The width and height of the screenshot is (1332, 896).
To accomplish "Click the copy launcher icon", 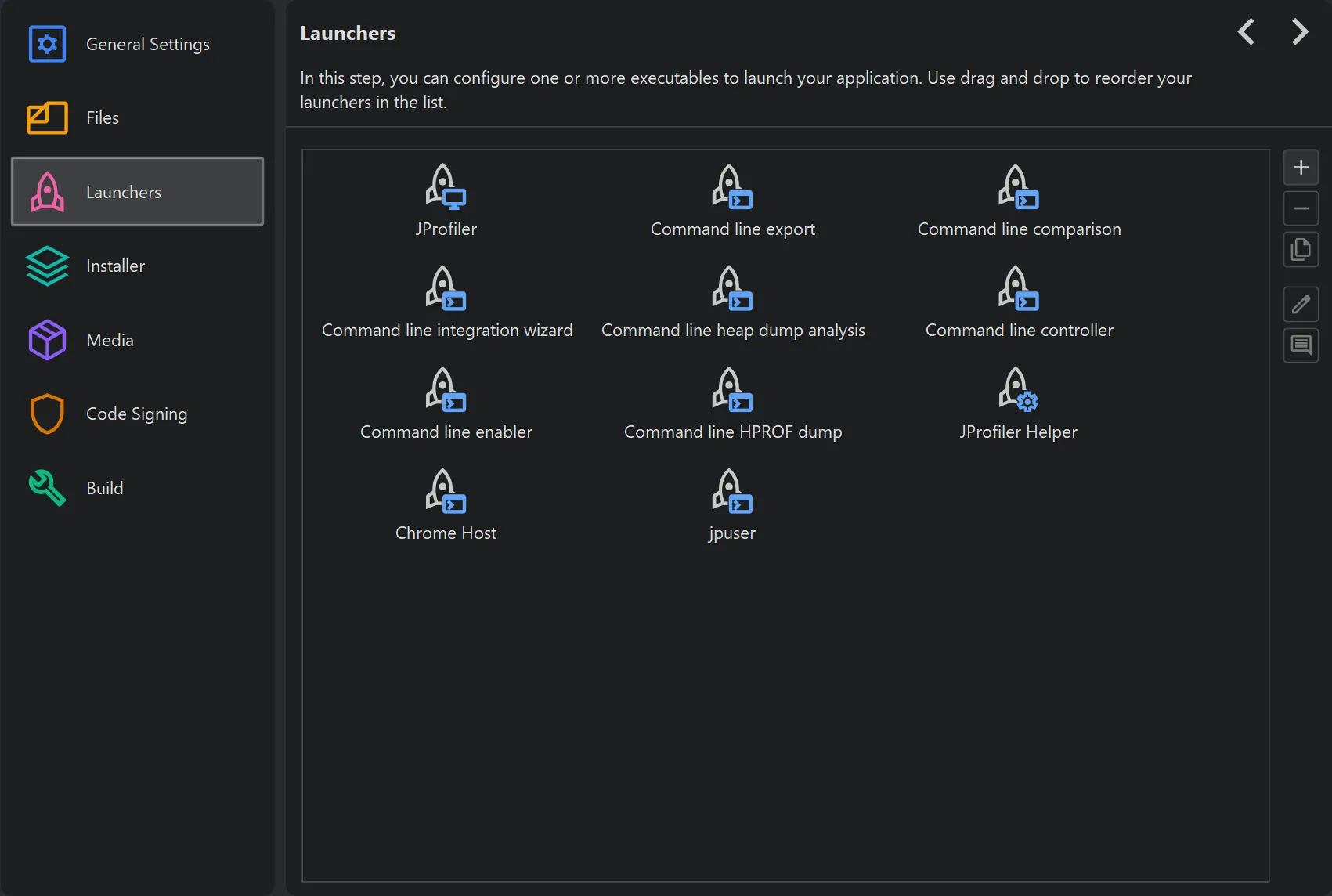I will click(1301, 250).
